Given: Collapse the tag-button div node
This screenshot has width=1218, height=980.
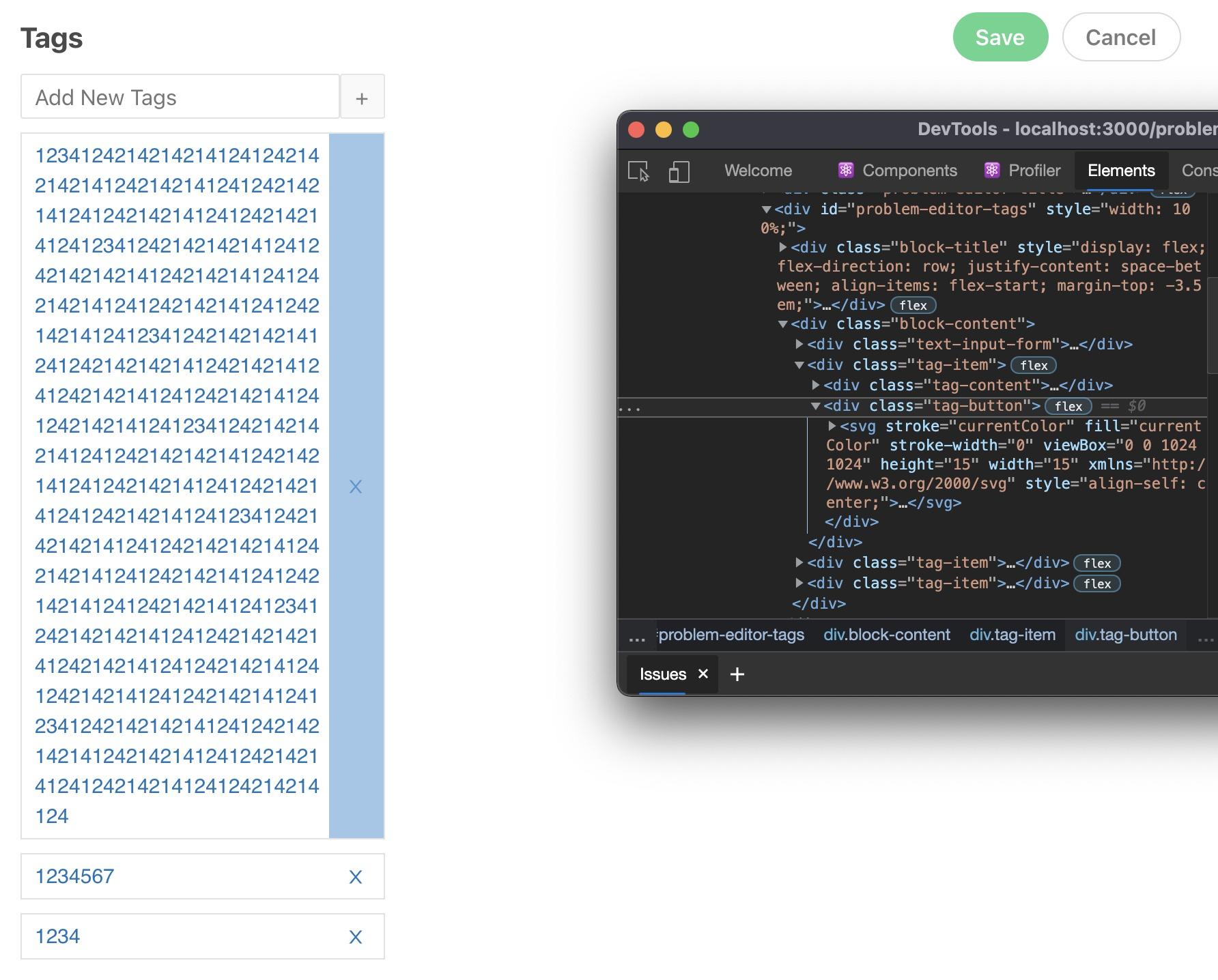Looking at the screenshot, I should pyautogui.click(x=816, y=406).
